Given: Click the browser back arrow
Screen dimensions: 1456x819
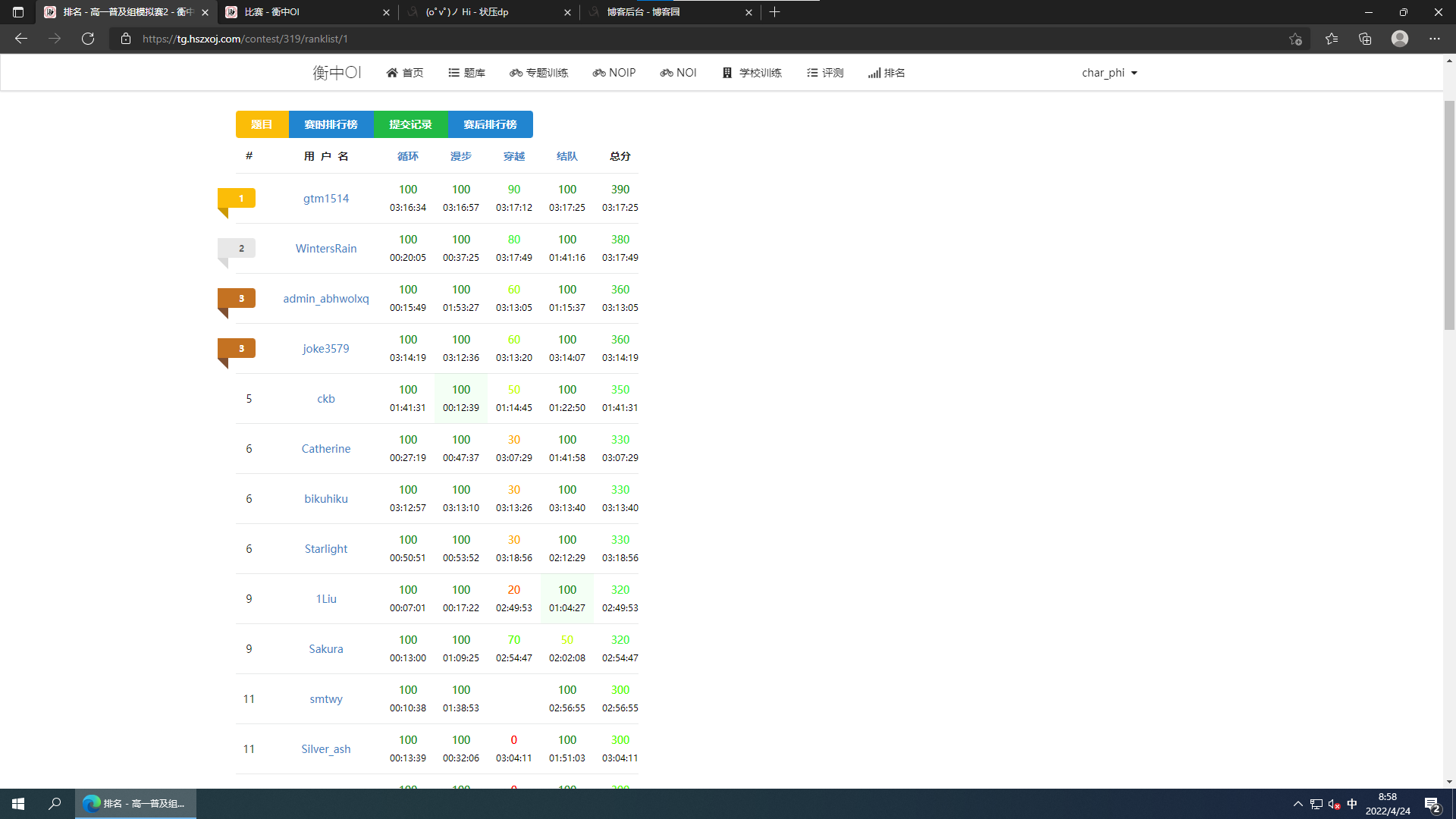Looking at the screenshot, I should 21,39.
